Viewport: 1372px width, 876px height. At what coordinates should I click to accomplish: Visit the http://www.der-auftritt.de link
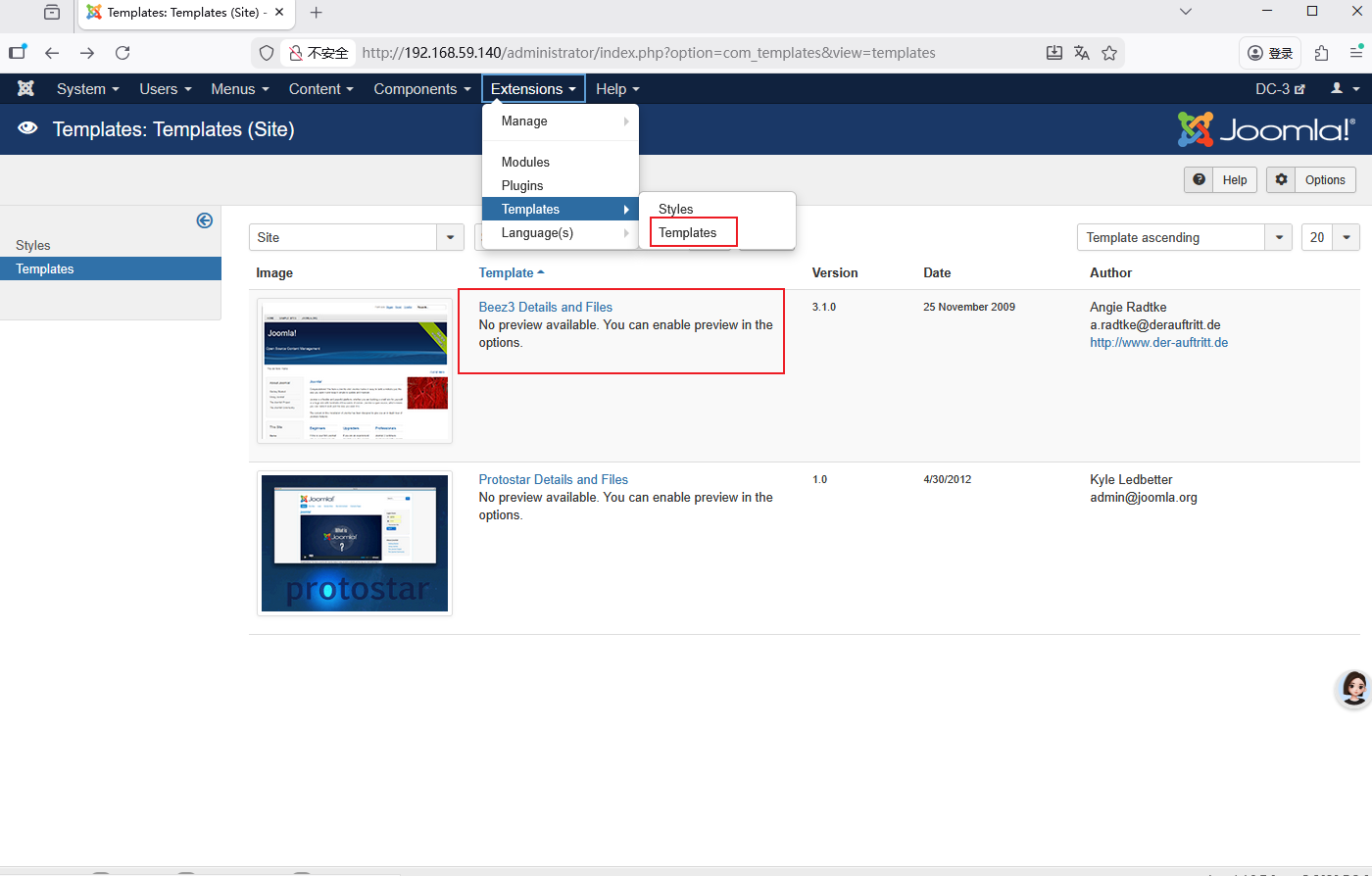1159,343
